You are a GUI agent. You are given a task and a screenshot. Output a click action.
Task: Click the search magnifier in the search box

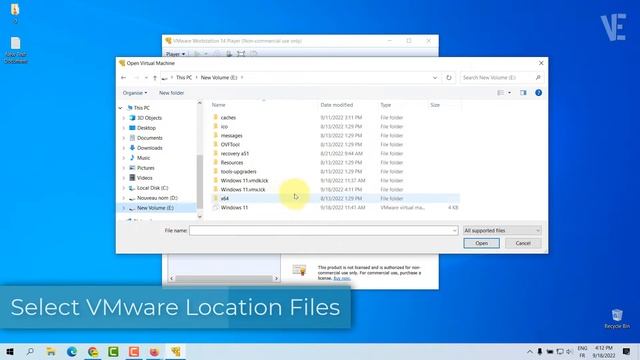[538, 78]
